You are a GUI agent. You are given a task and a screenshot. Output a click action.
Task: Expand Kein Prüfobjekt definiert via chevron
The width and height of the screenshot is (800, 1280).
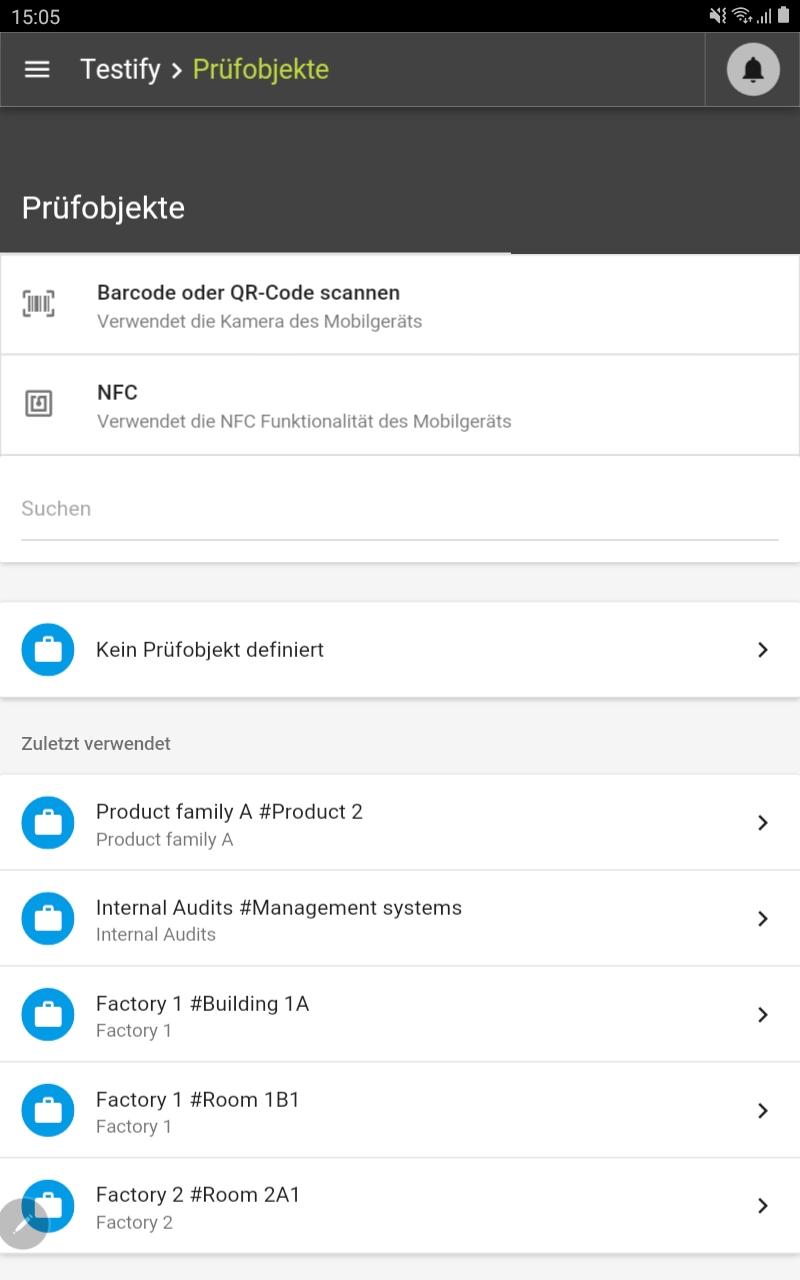[763, 650]
